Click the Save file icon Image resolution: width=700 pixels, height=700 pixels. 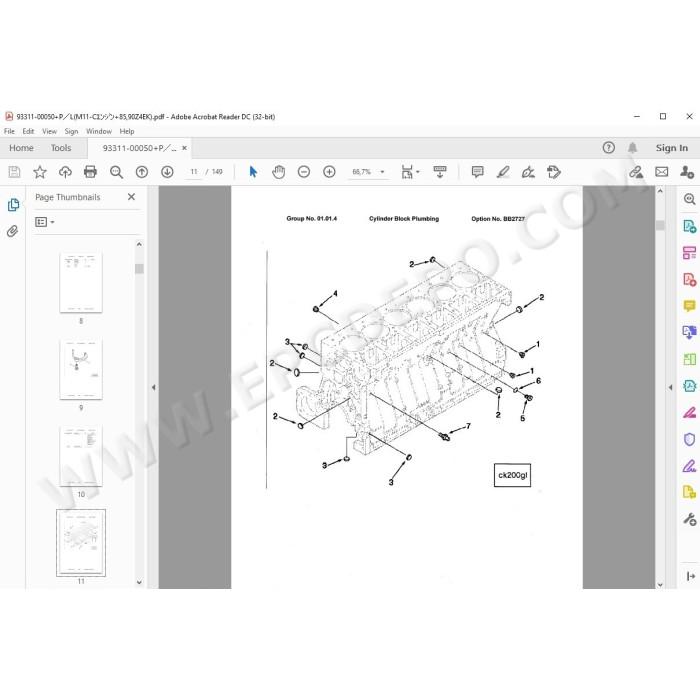14,172
